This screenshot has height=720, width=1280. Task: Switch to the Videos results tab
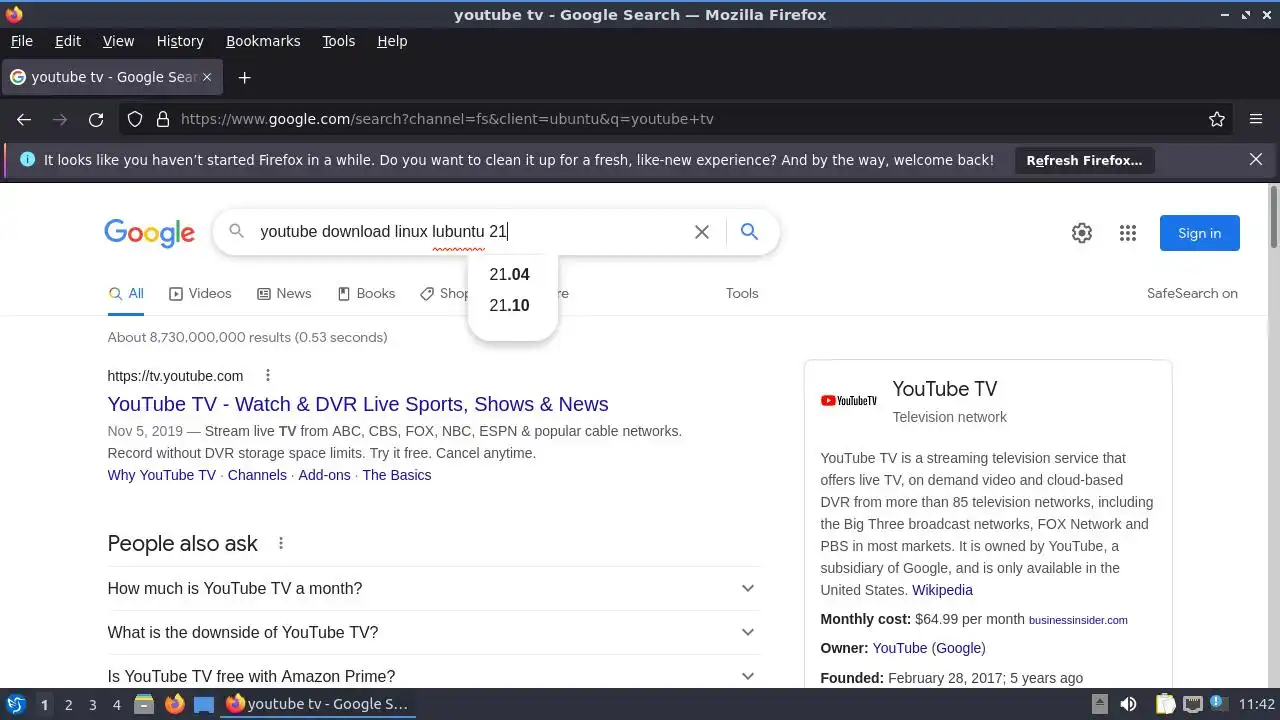coord(200,293)
